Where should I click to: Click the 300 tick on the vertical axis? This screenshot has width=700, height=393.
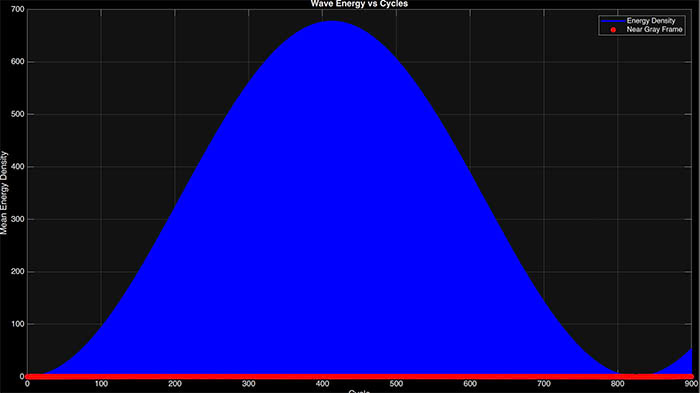18,219
